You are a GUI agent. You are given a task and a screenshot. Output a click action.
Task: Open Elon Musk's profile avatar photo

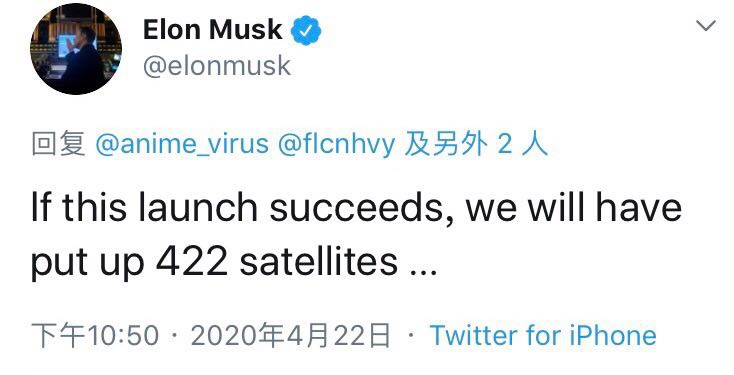(x=76, y=49)
